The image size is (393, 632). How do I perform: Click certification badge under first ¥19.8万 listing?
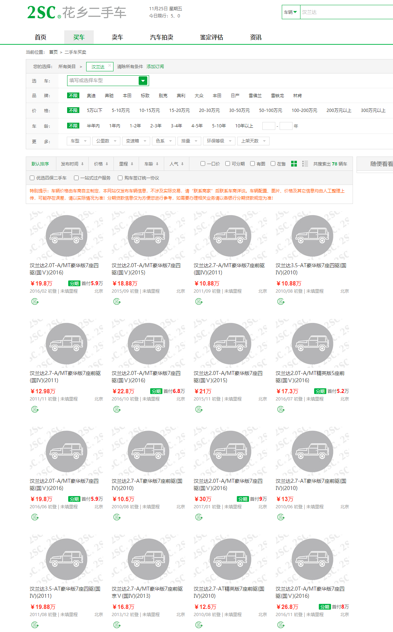click(x=35, y=301)
